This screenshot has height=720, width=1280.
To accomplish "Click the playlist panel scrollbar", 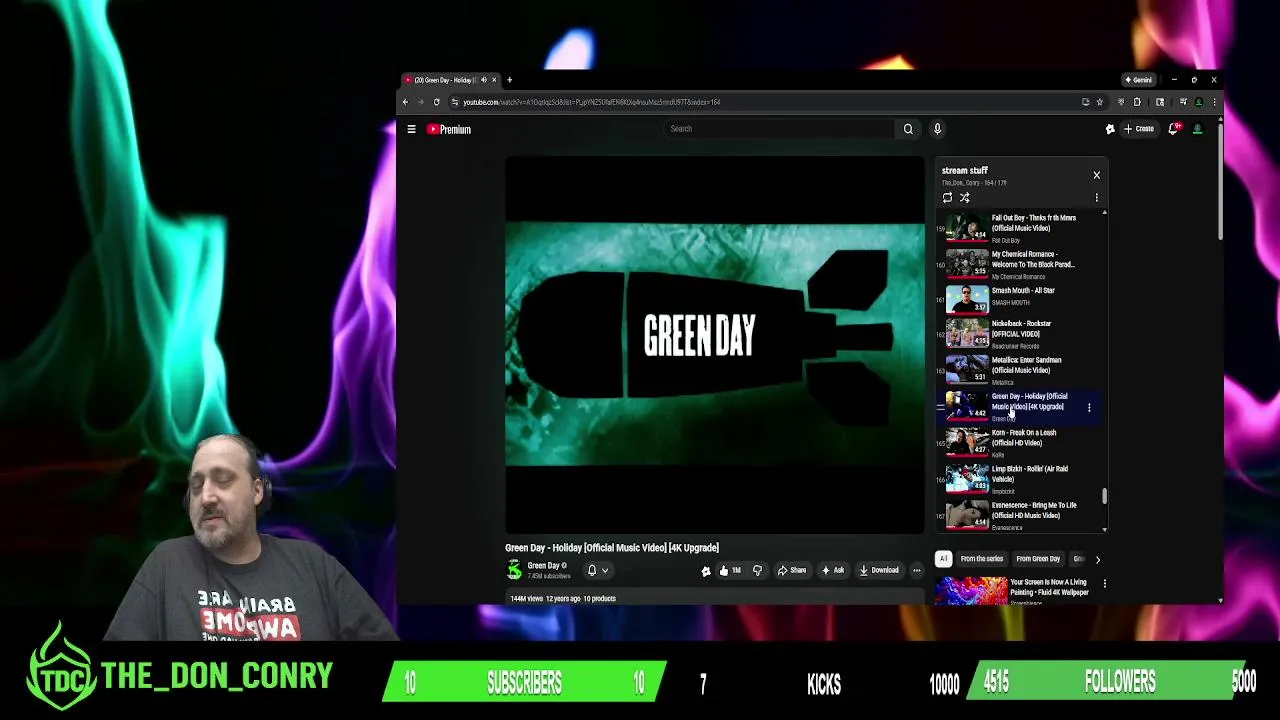I will coord(1104,495).
